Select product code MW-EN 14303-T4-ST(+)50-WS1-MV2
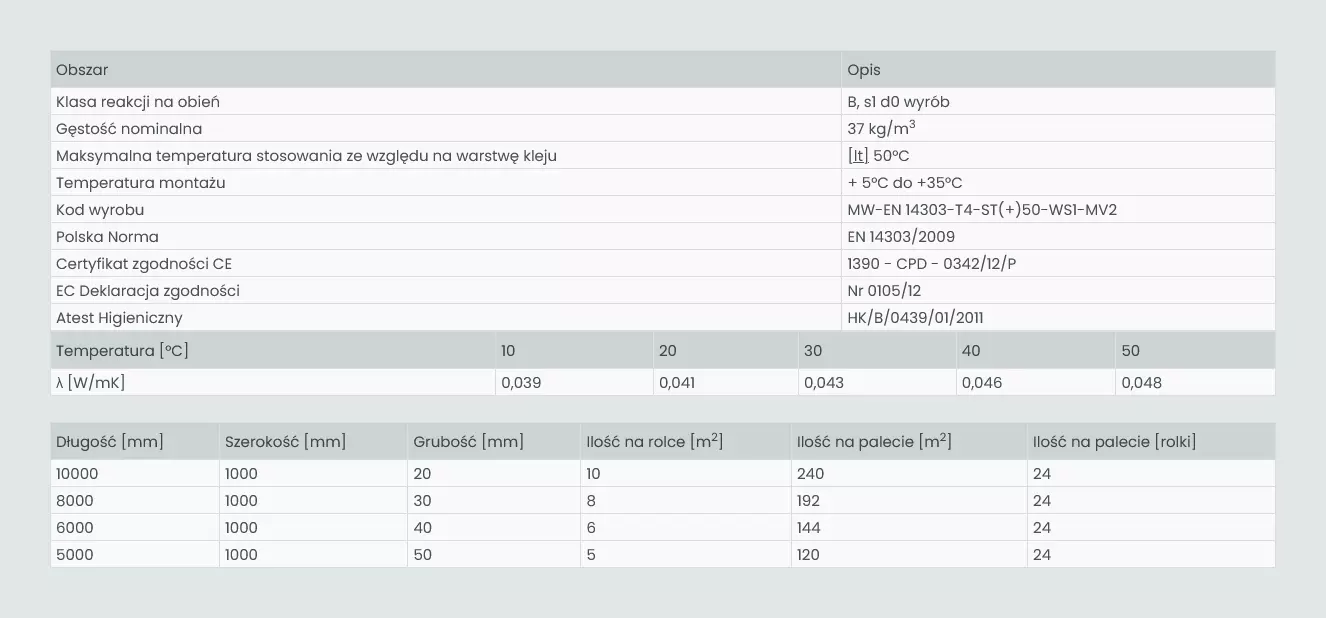 982,210
